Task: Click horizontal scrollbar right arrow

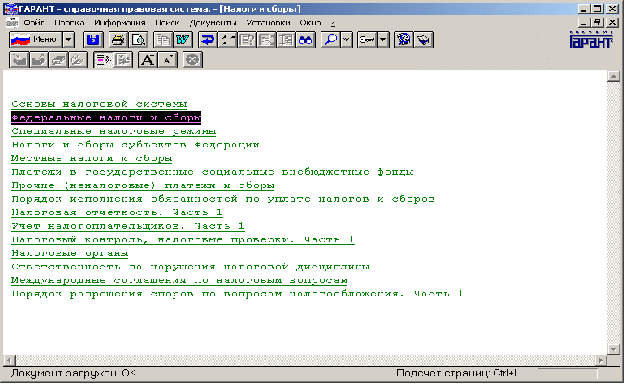Action: tap(601, 360)
